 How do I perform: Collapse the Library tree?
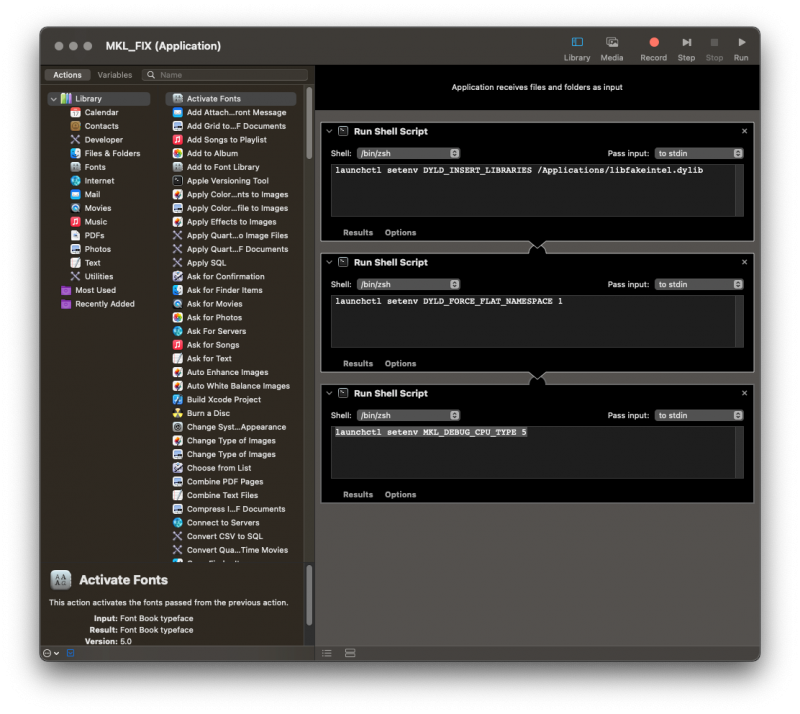coord(54,99)
